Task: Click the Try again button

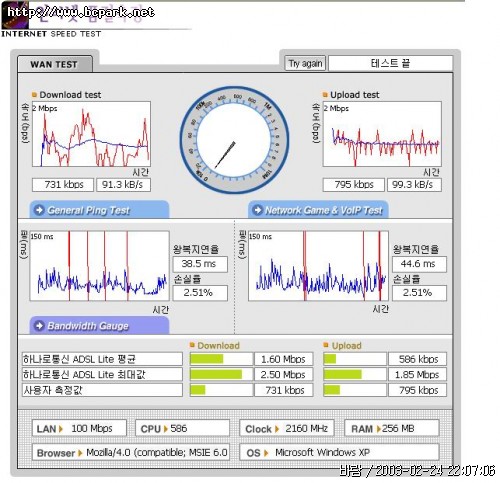Action: 305,63
